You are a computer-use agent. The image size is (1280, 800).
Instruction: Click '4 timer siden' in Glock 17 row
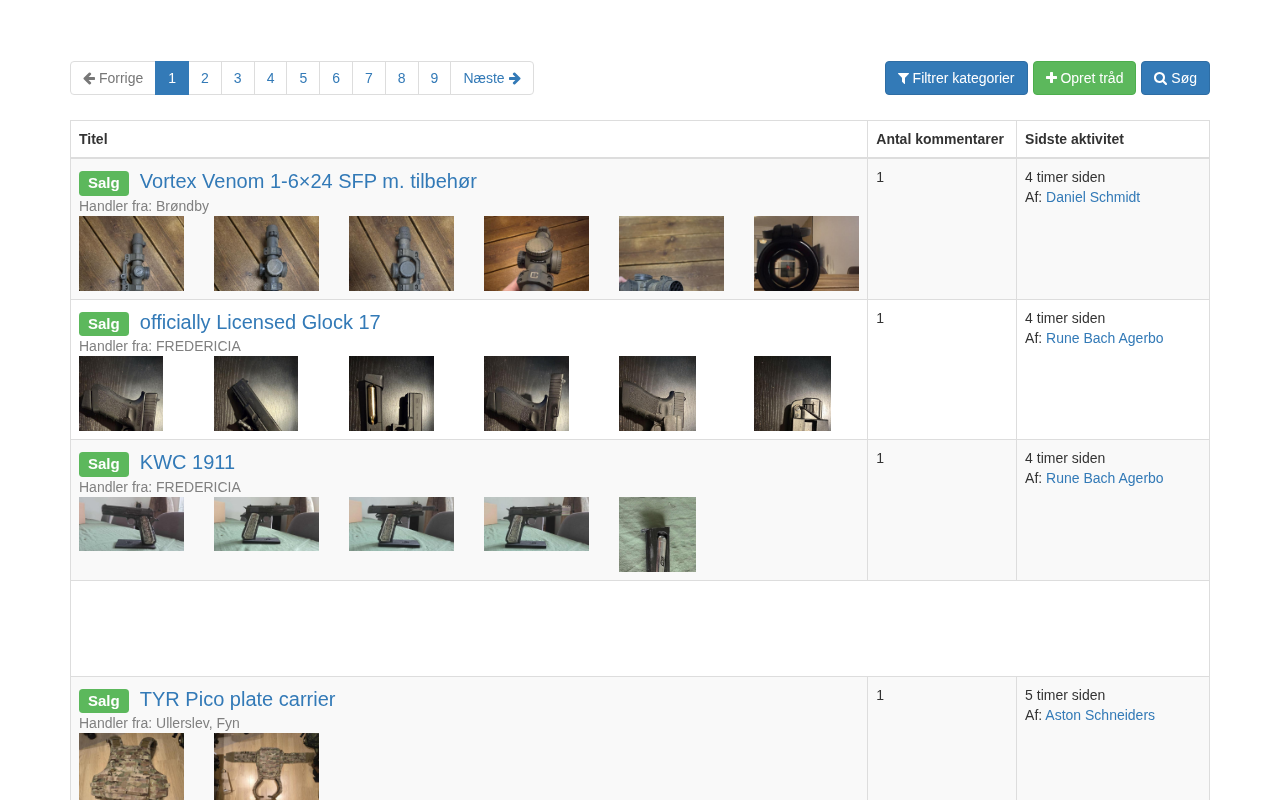pyautogui.click(x=1065, y=318)
